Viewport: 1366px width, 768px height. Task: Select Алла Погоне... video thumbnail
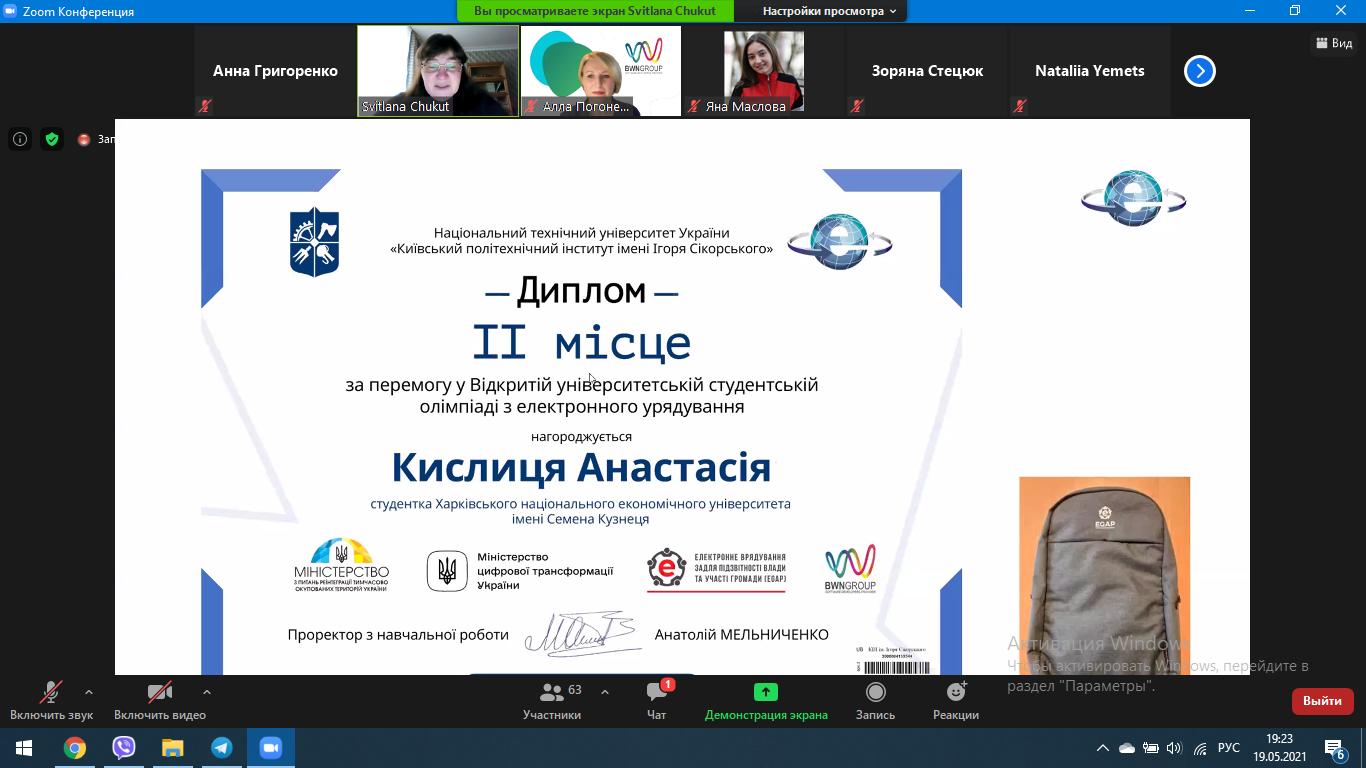coord(601,71)
